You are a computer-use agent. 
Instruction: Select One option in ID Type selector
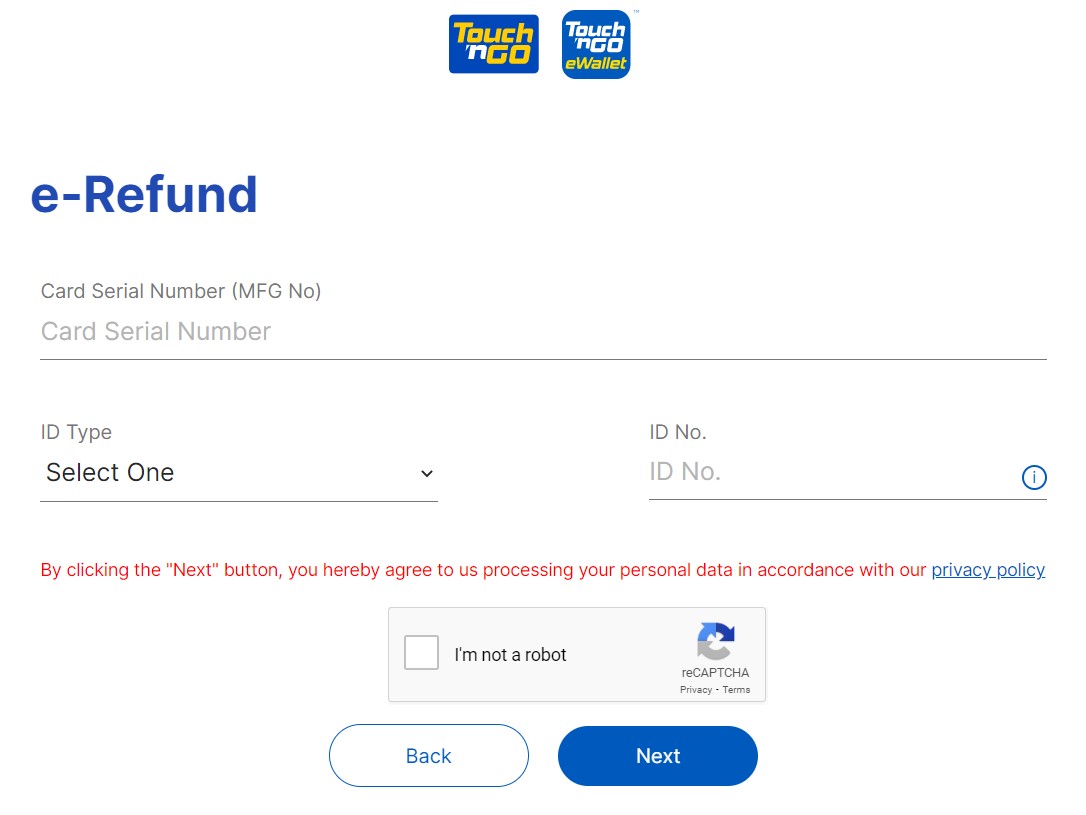tap(110, 472)
